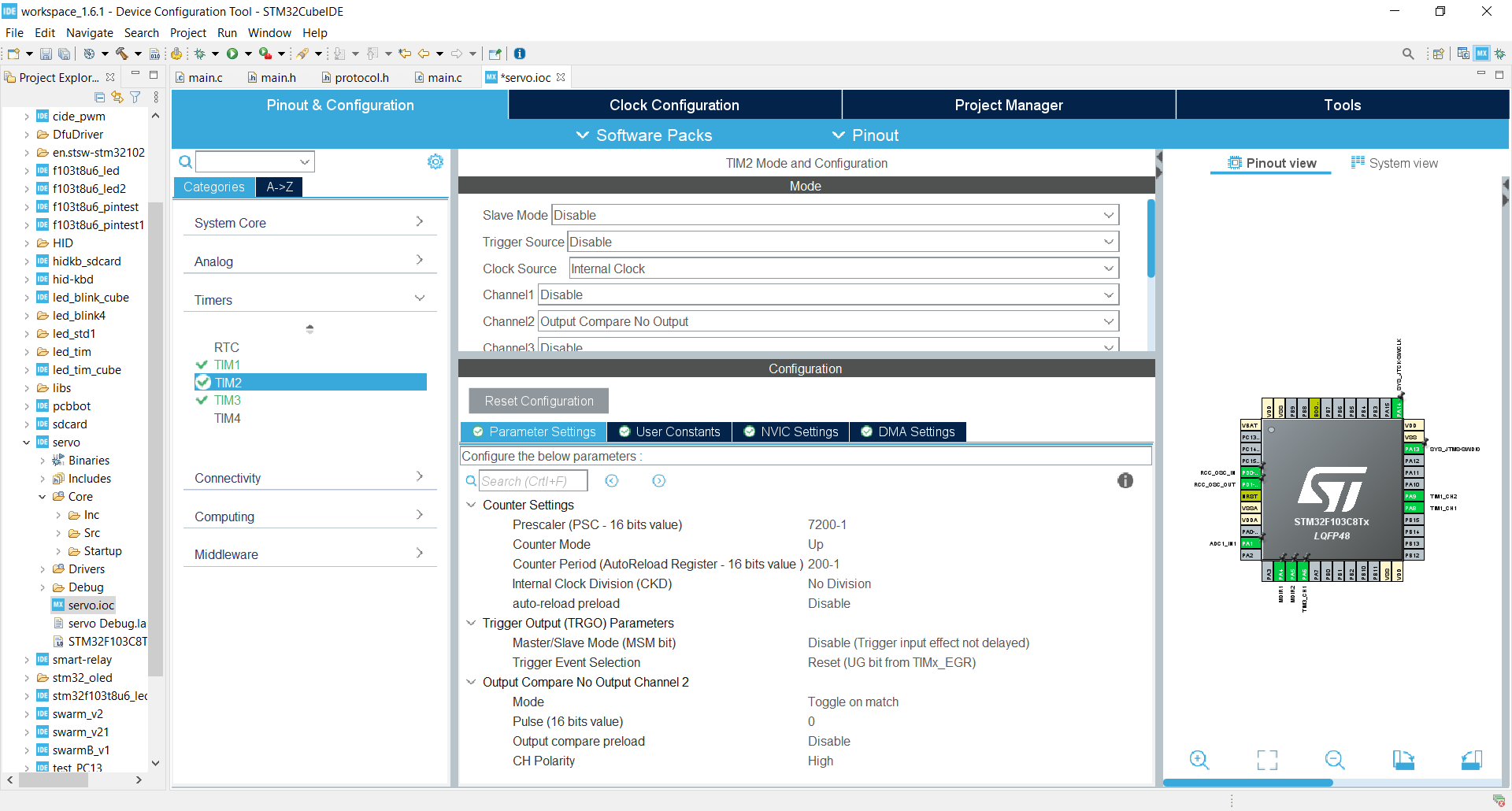The width and height of the screenshot is (1512, 811).
Task: Click the Project Explorer filter funnel icon
Action: pos(135,97)
